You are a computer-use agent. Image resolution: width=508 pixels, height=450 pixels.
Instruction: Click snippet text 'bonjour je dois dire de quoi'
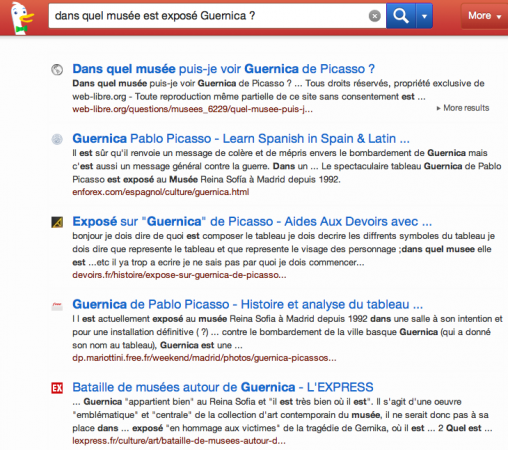coord(128,236)
